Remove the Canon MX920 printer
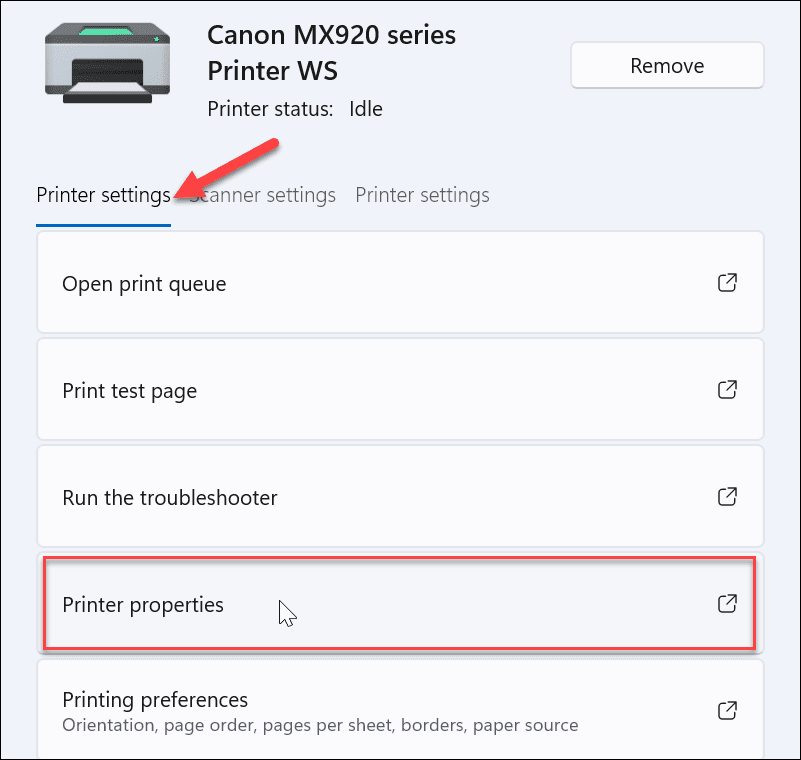The height and width of the screenshot is (760, 801). pos(667,65)
